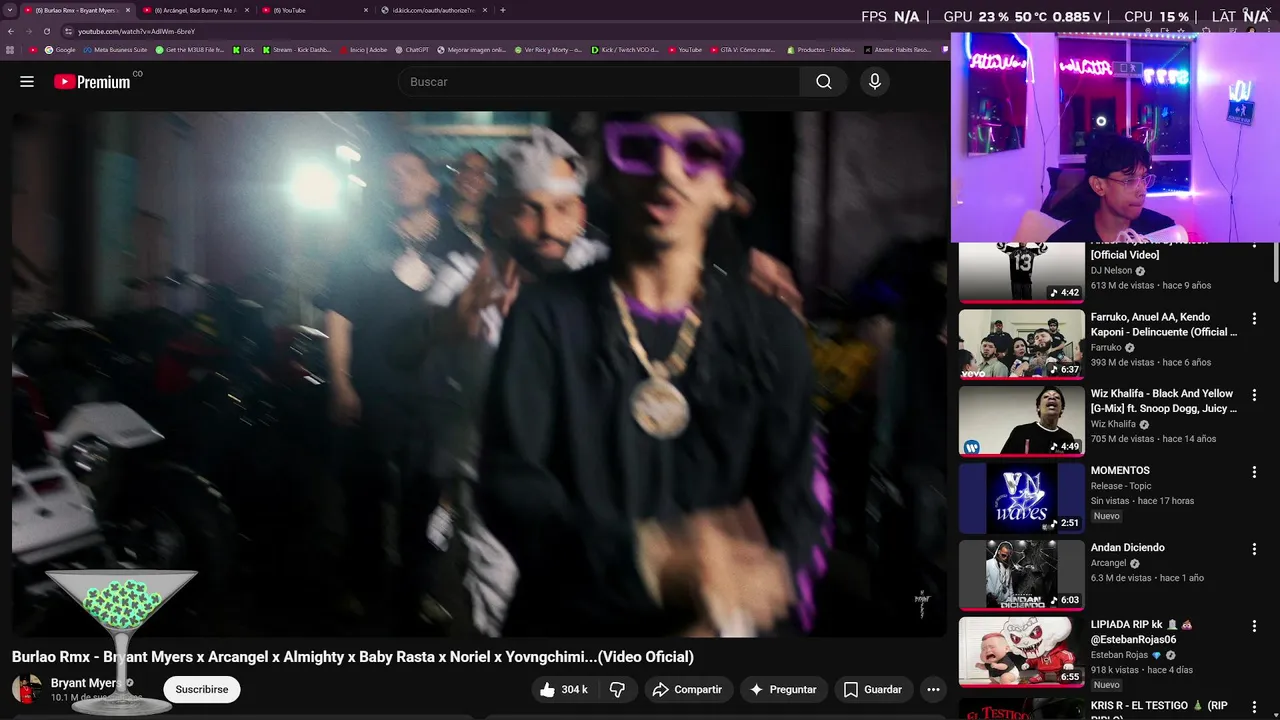
Task: Open 'Esteban Rojas' channel name
Action: point(1120,656)
